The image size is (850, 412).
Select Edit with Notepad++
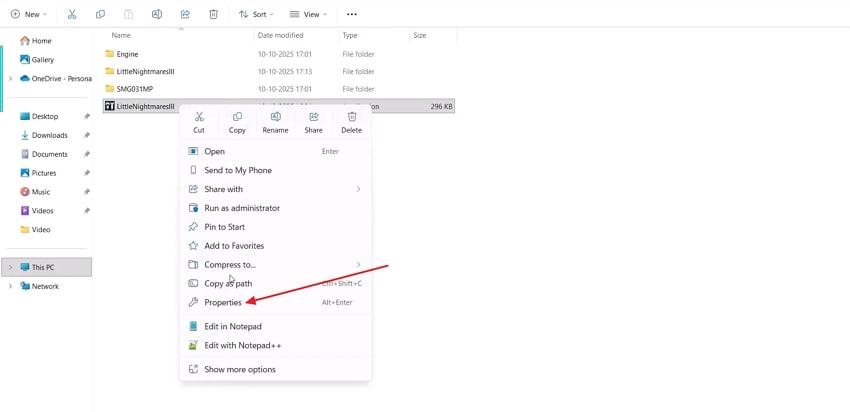click(x=275, y=345)
